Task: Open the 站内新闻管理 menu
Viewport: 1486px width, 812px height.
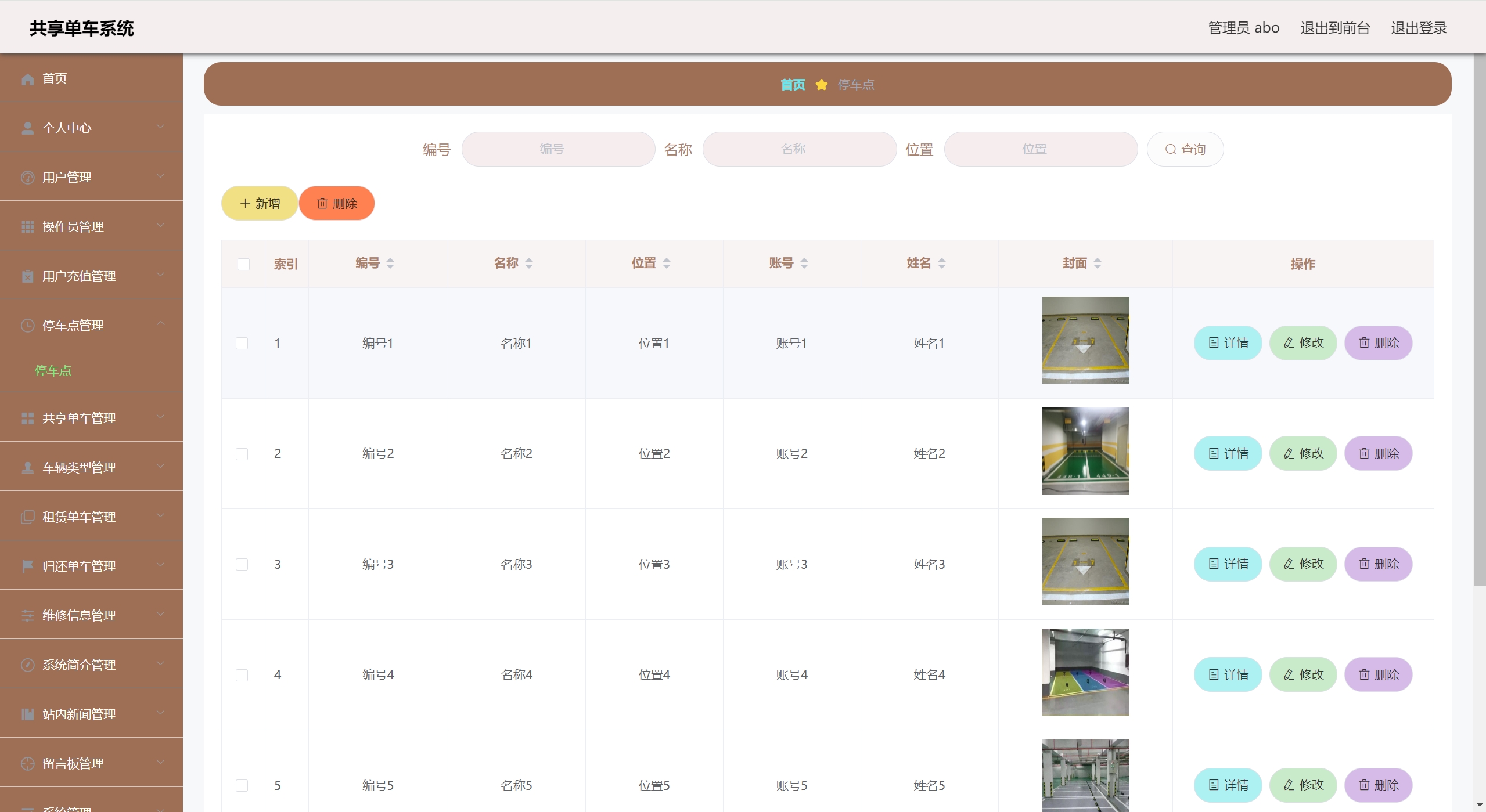Action: click(x=79, y=714)
